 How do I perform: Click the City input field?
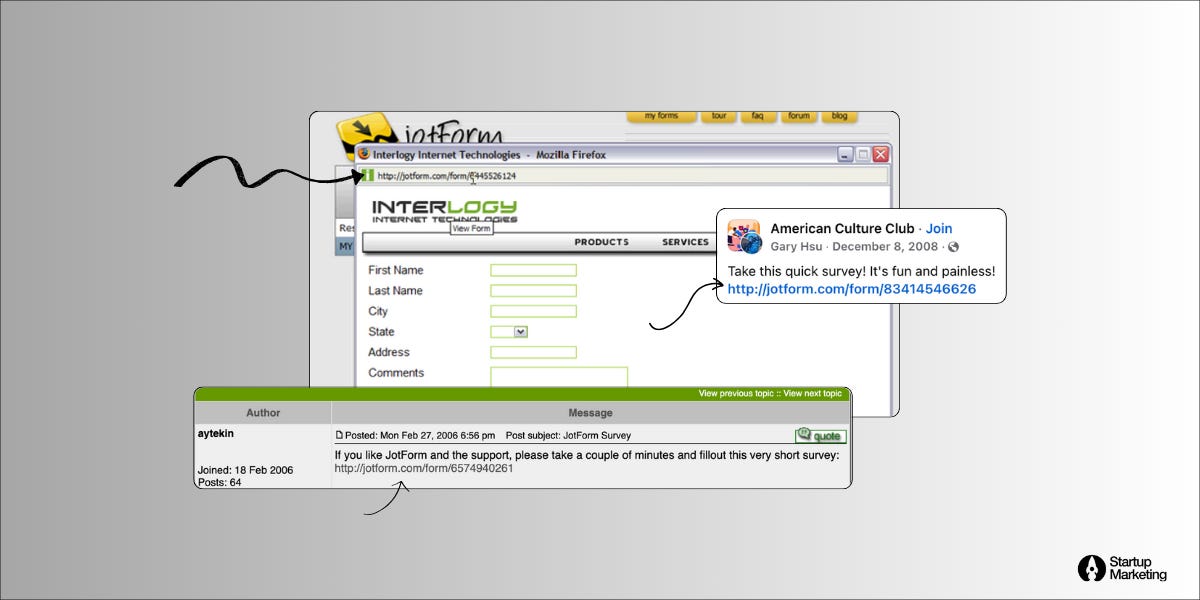(x=533, y=311)
